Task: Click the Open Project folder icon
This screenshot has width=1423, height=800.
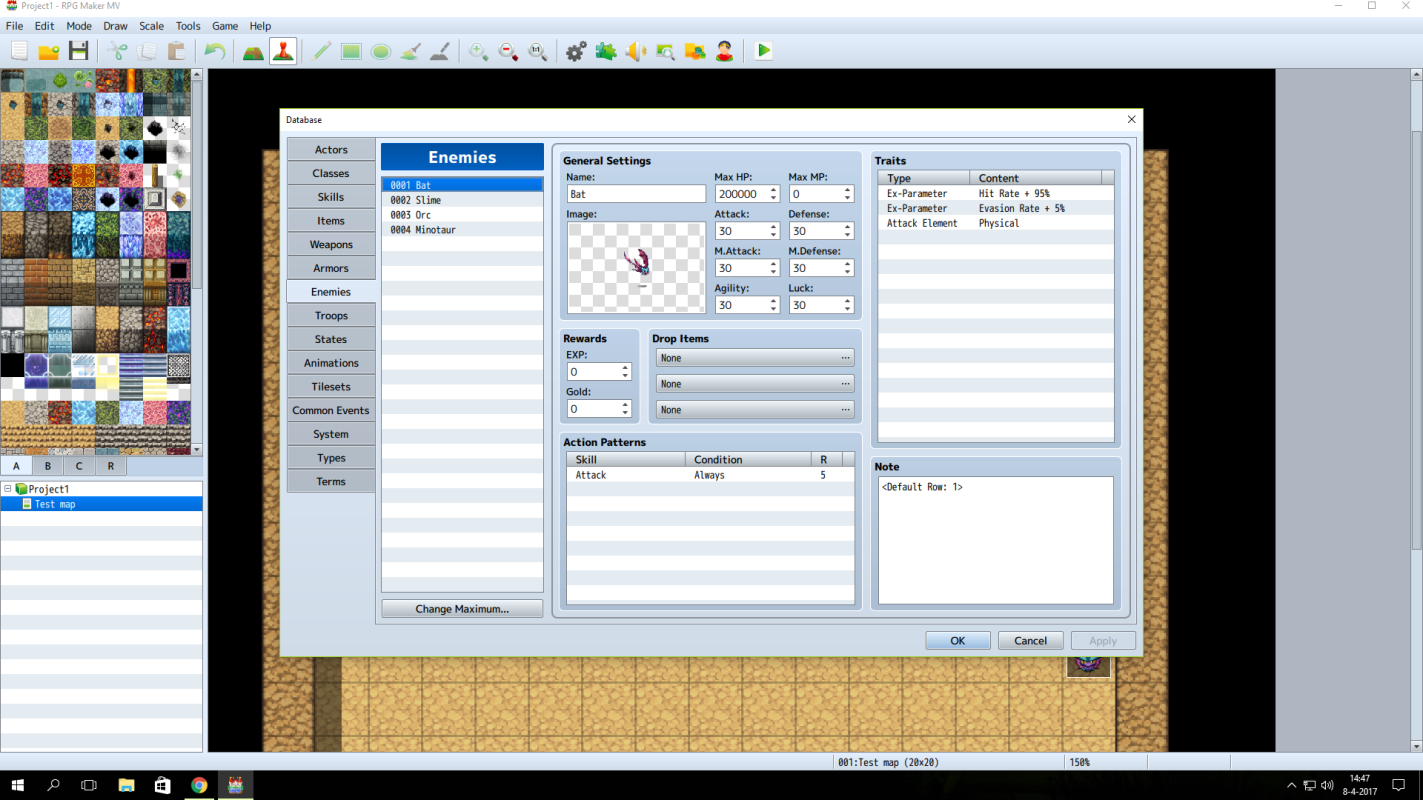Action: point(49,51)
